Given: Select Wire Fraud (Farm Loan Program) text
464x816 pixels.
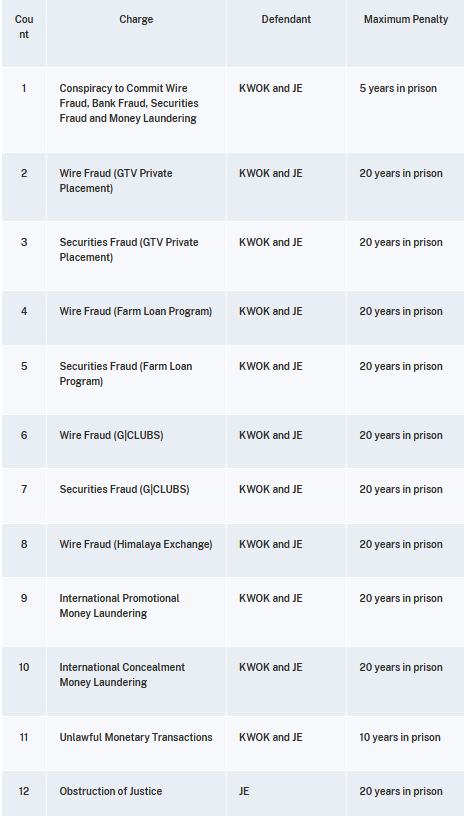Looking at the screenshot, I should pos(136,311).
